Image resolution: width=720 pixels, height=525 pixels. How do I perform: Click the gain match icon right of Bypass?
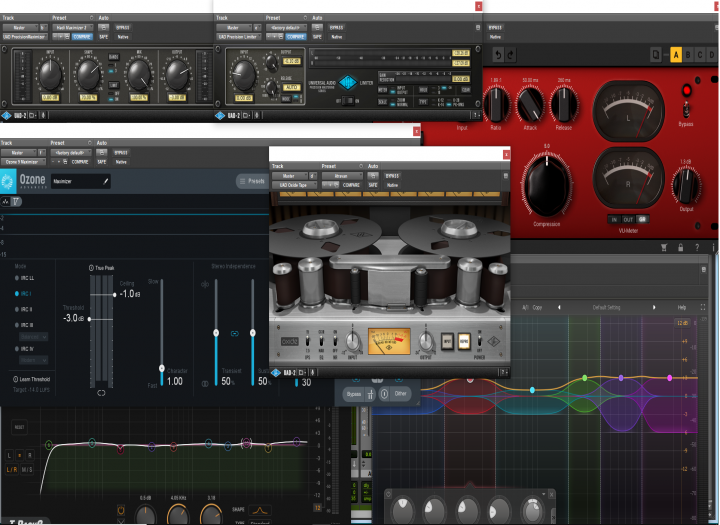(x=370, y=394)
